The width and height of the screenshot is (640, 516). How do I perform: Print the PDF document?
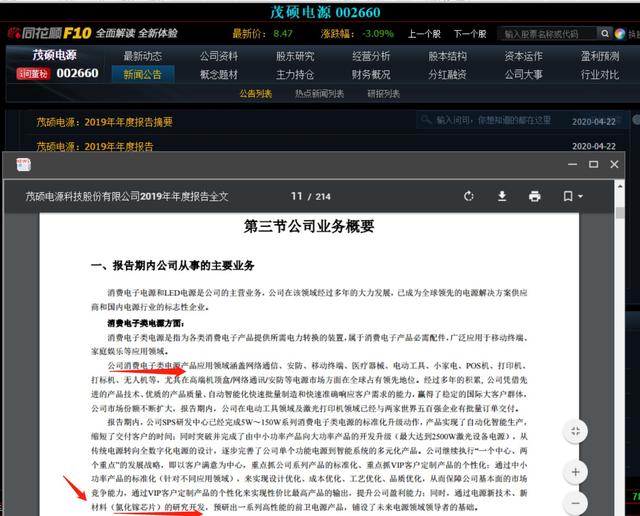click(535, 196)
